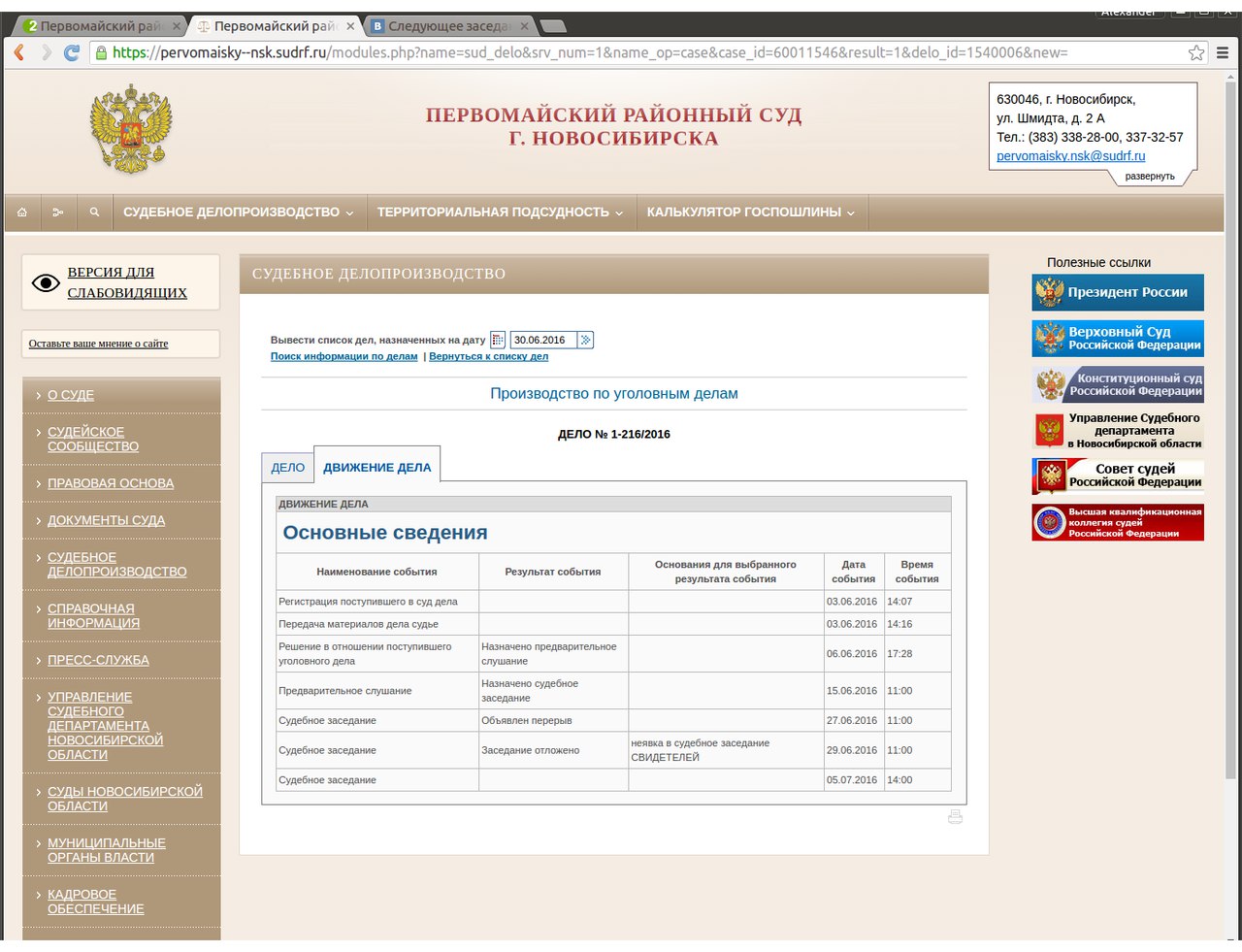Open Chrome hamburger menu
The width and height of the screenshot is (1242, 952).
click(x=1223, y=52)
